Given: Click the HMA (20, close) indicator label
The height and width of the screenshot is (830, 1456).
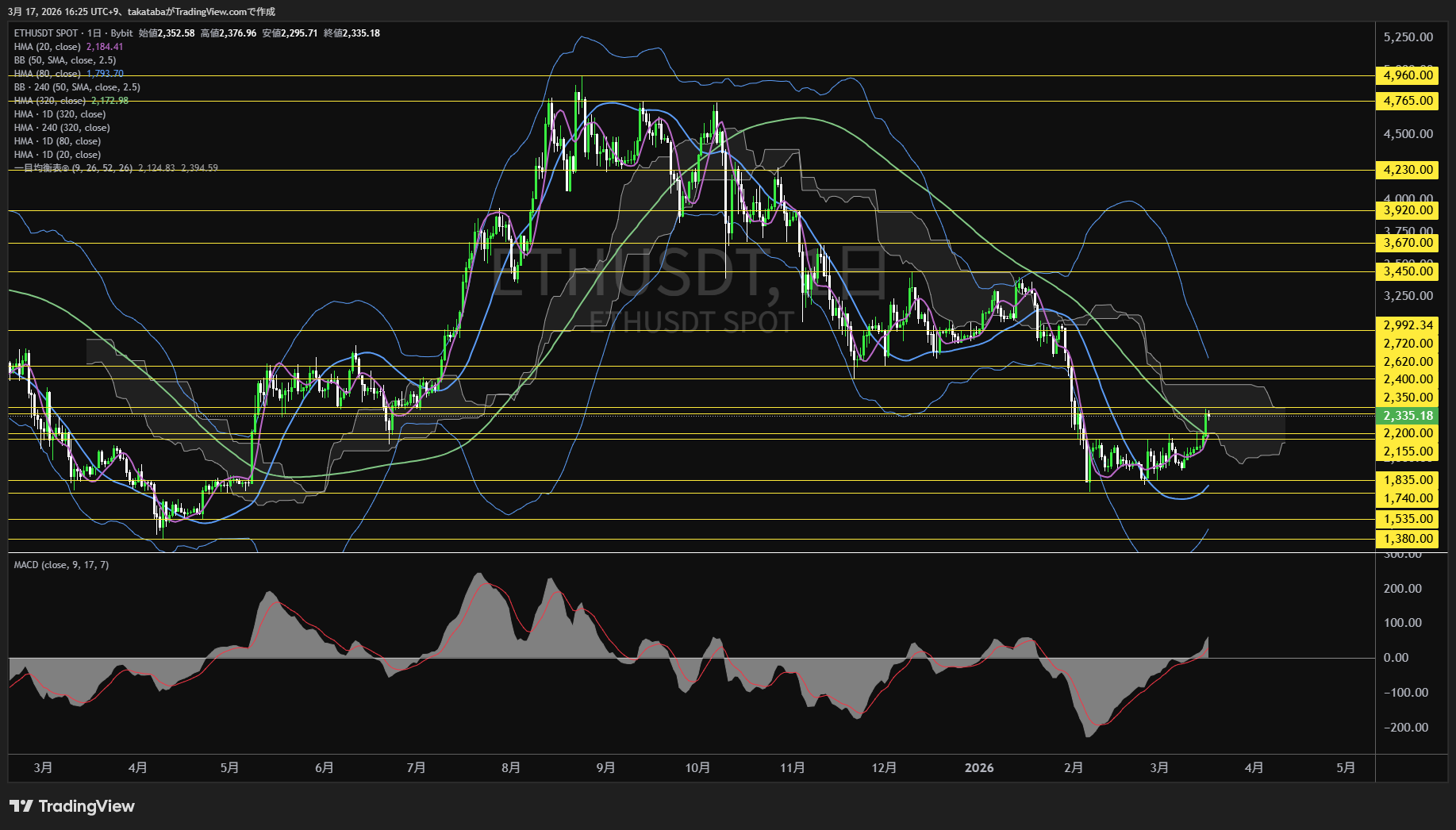Looking at the screenshot, I should click(48, 47).
